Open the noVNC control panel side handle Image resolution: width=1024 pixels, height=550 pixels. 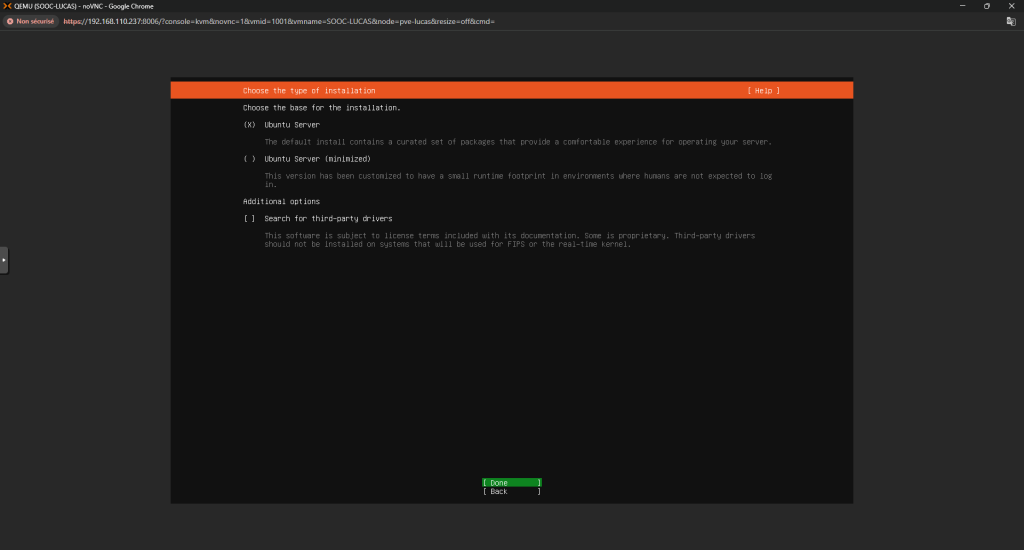pos(4,260)
